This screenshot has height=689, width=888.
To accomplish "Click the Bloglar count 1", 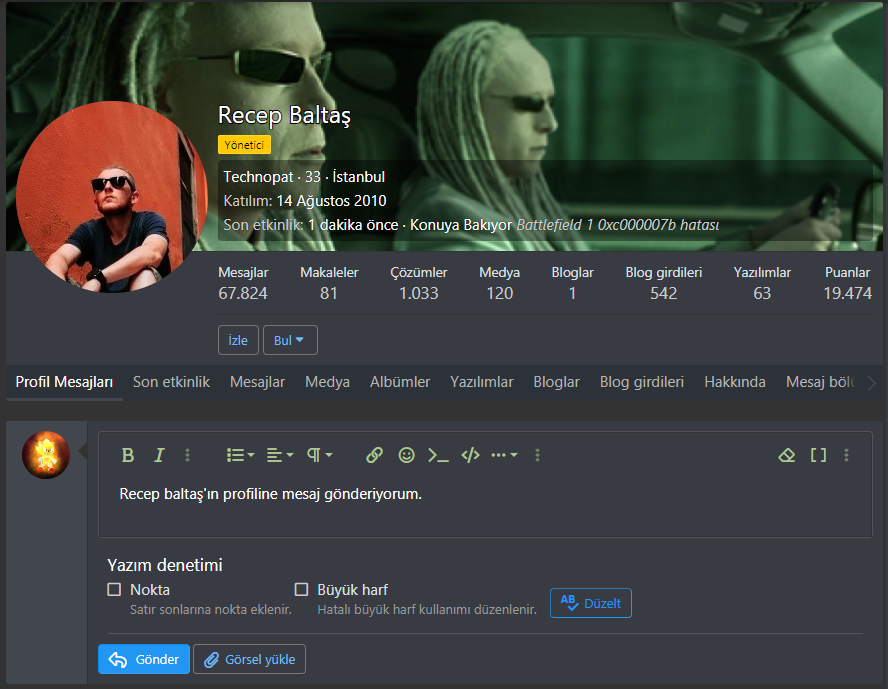I will coord(573,293).
